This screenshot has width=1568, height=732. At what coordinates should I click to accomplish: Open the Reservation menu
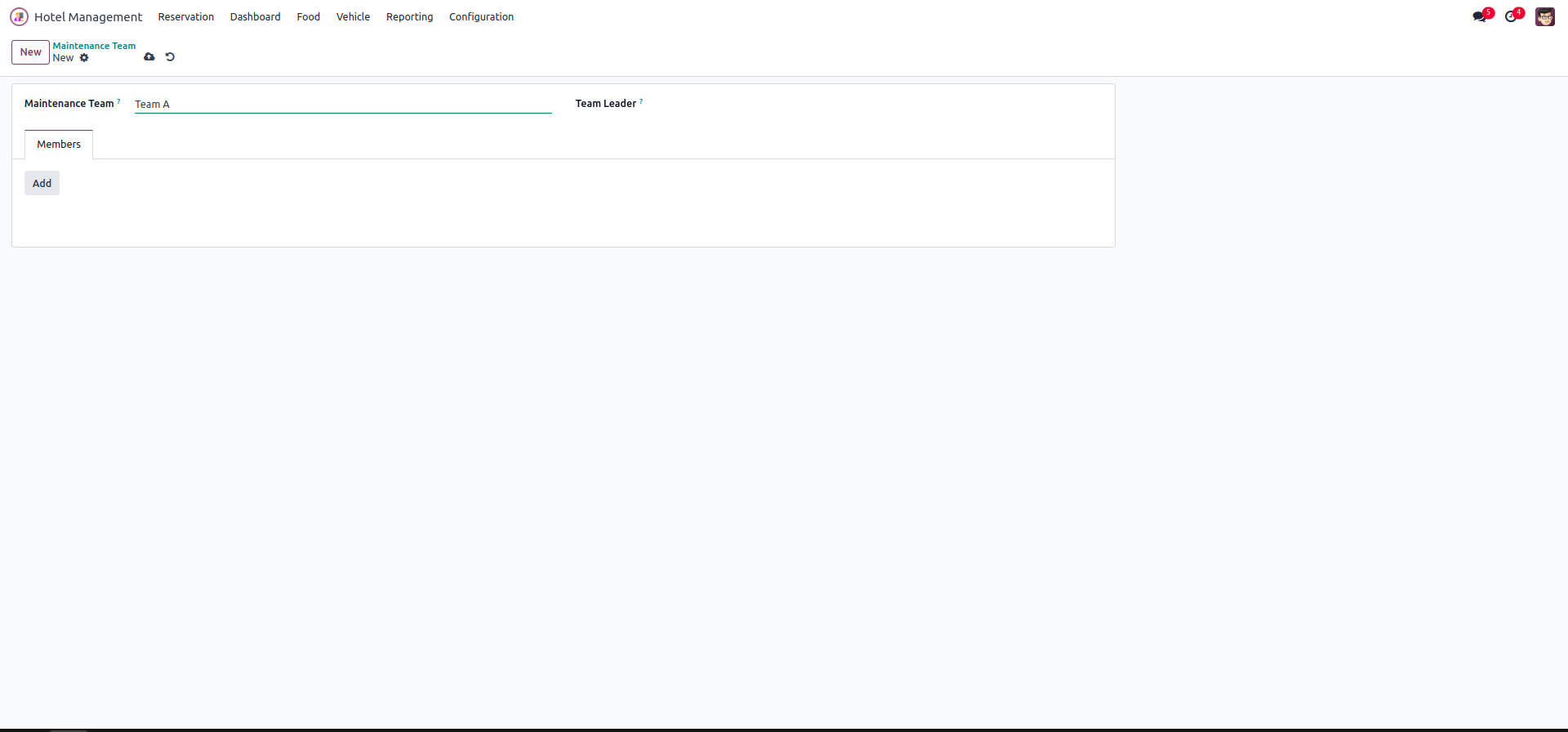pos(185,16)
